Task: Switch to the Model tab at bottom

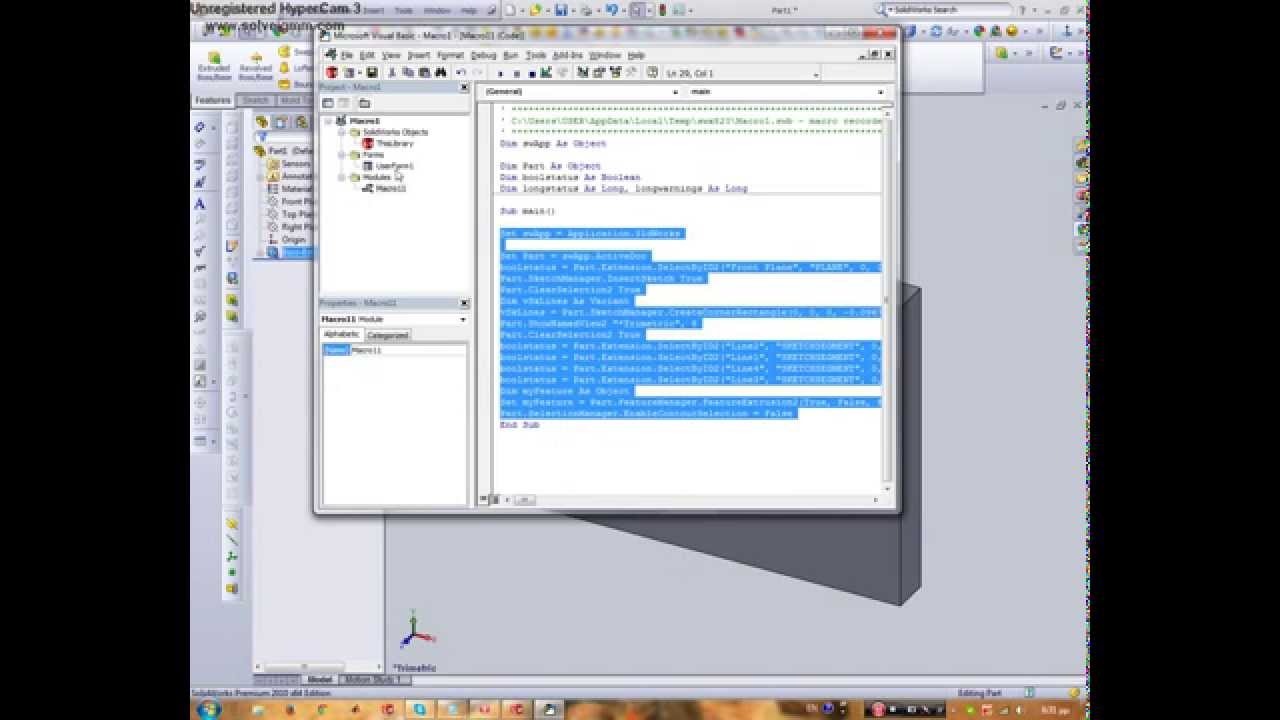Action: [x=320, y=680]
